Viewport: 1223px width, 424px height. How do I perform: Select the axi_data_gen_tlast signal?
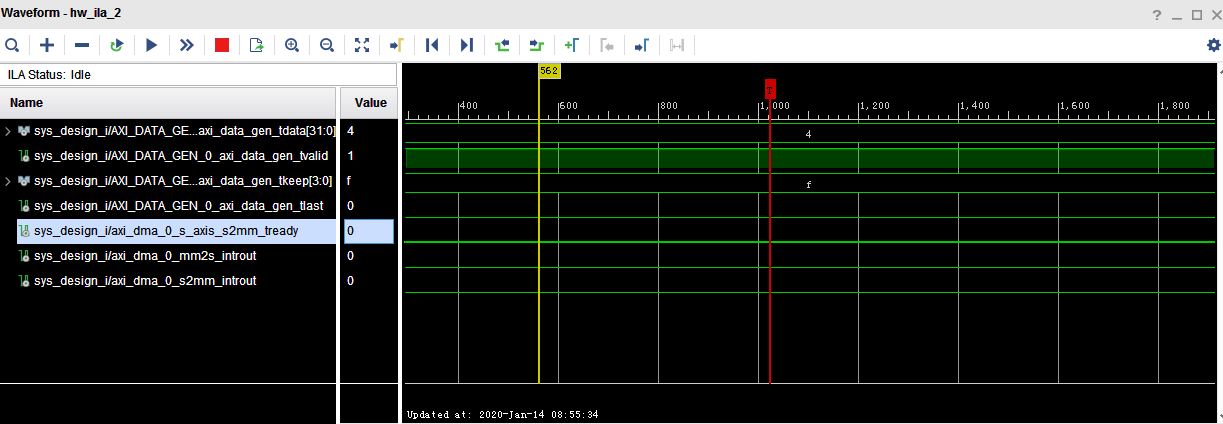[177, 205]
